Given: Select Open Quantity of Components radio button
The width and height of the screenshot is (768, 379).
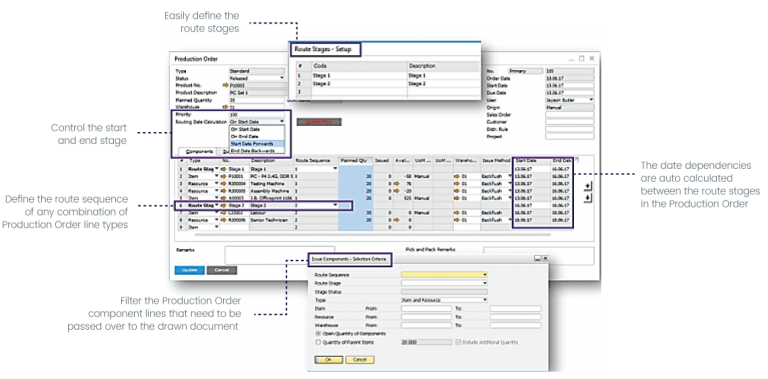Looking at the screenshot, I should pos(318,333).
